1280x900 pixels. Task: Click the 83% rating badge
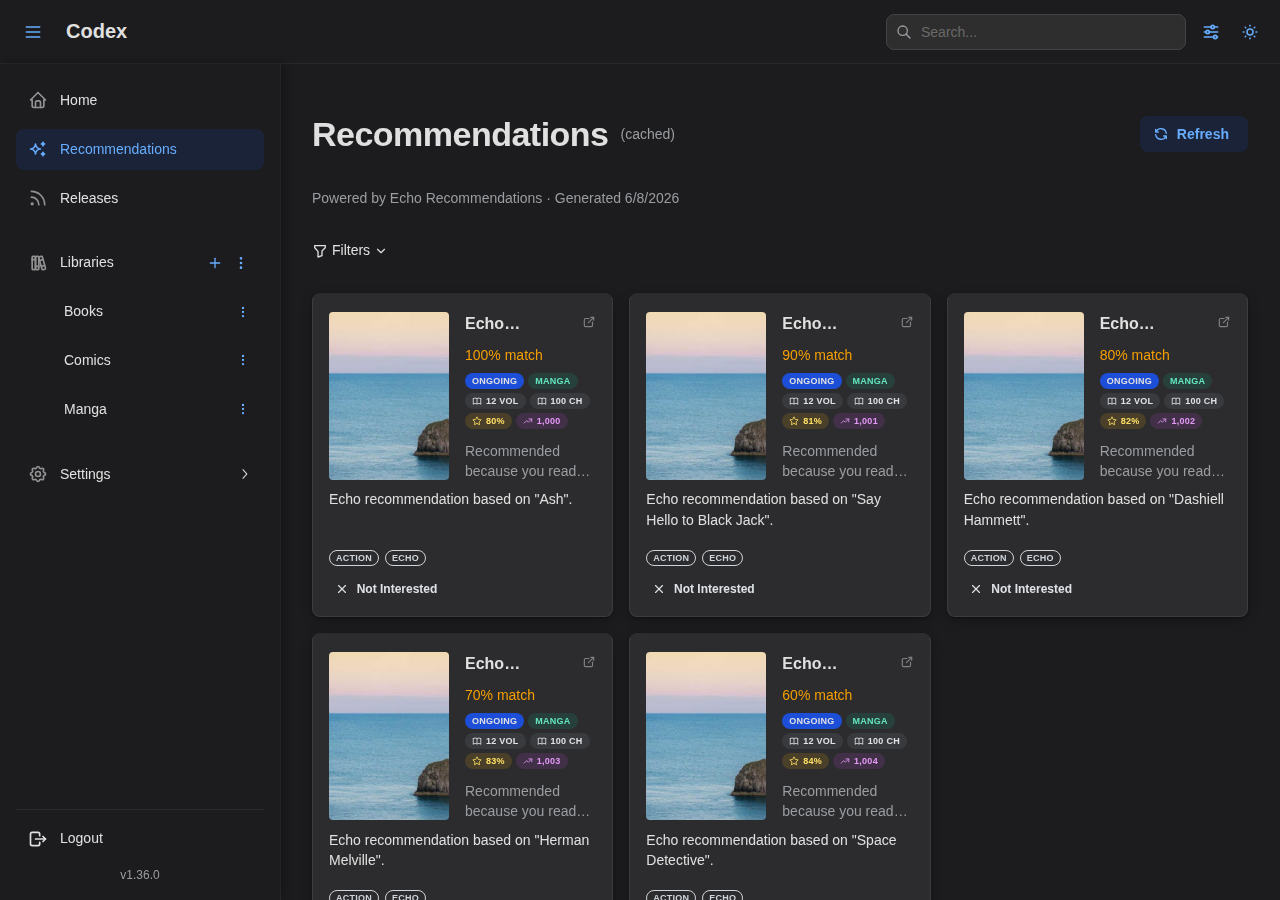point(488,761)
